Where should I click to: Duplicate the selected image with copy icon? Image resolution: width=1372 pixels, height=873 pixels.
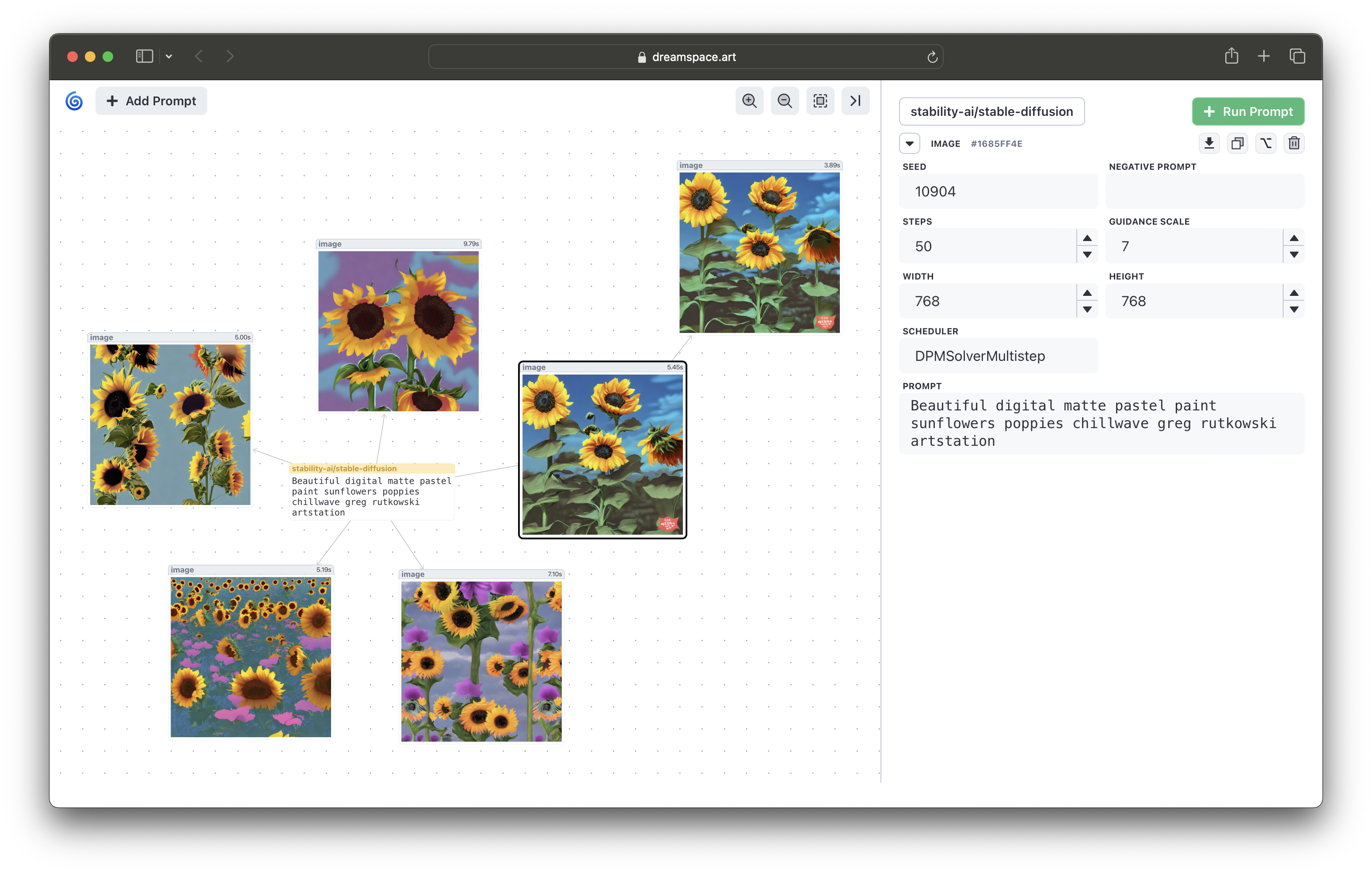[x=1237, y=143]
